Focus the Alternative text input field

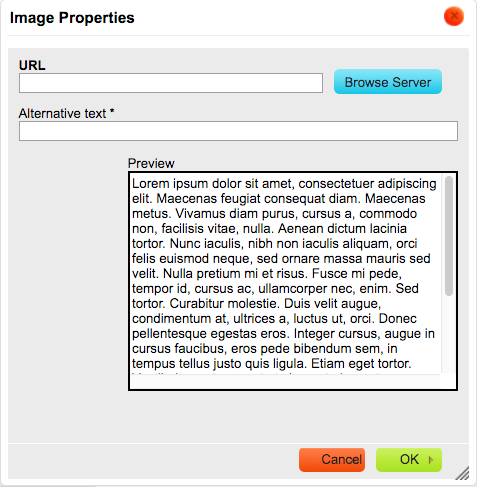click(x=238, y=131)
